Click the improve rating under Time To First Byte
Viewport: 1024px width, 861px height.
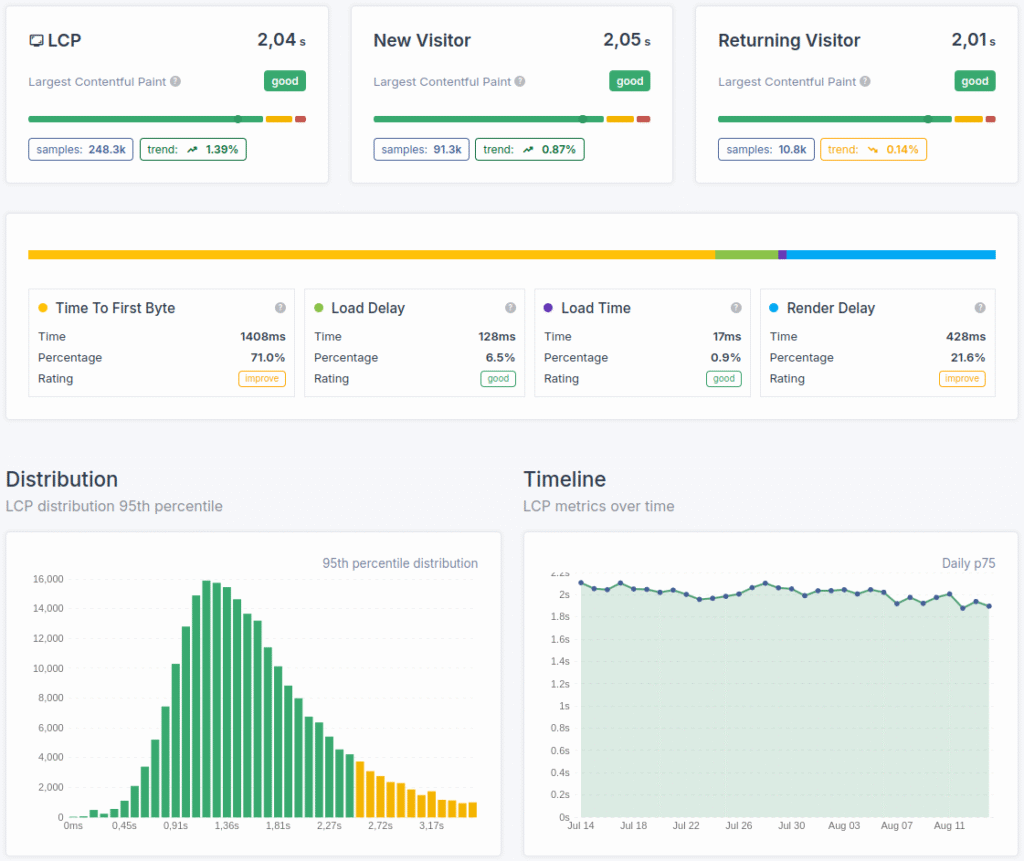pyautogui.click(x=262, y=378)
